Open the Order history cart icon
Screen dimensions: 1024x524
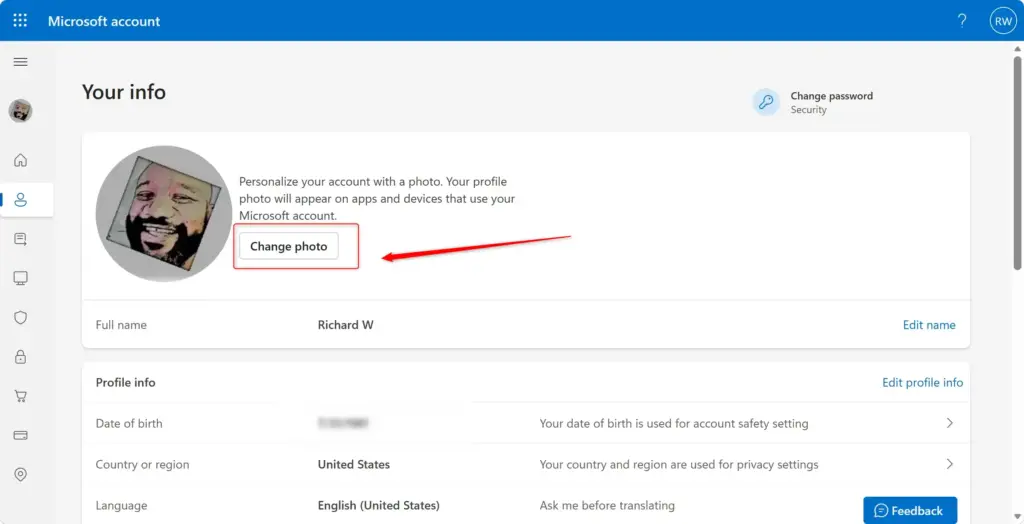(20, 396)
